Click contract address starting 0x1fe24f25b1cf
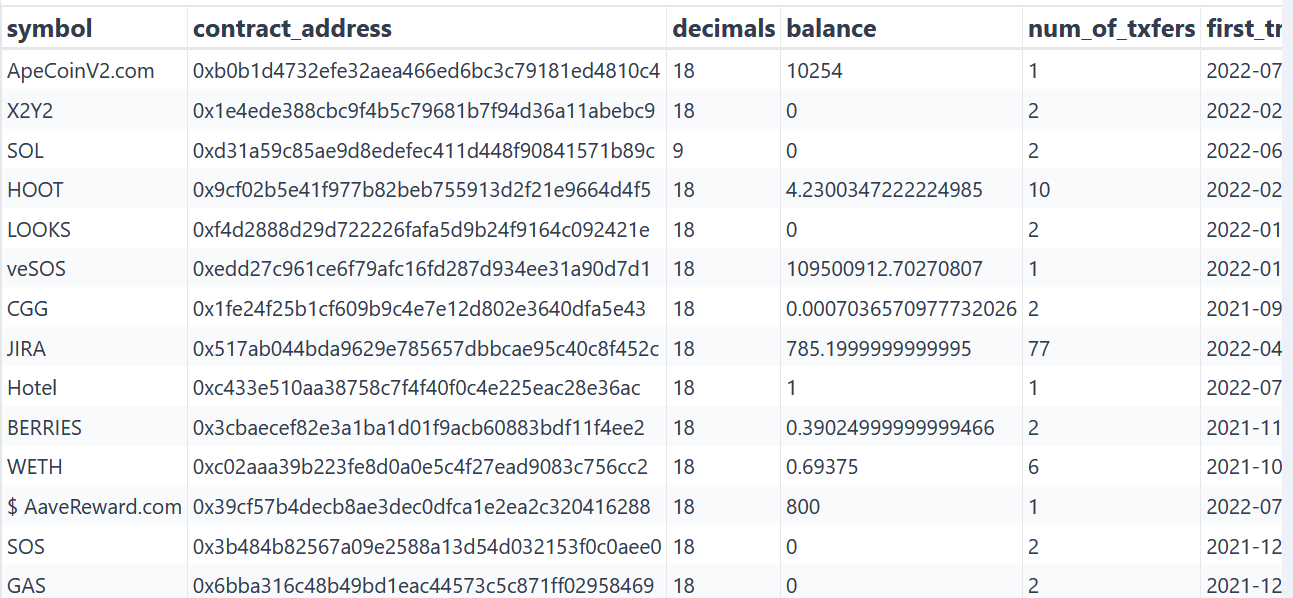This screenshot has height=598, width=1293. (420, 309)
